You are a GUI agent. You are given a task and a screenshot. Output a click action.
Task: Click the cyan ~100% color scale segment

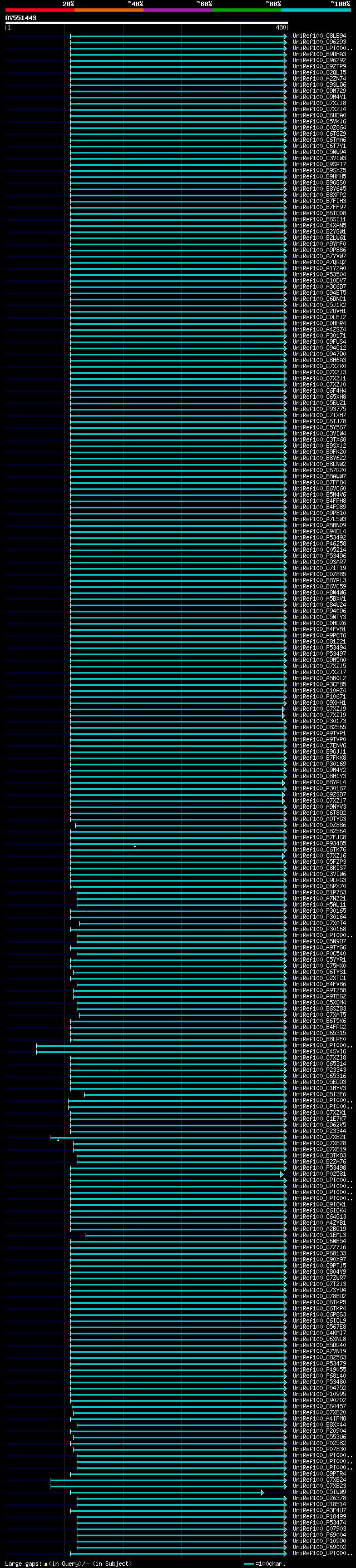tap(316, 10)
